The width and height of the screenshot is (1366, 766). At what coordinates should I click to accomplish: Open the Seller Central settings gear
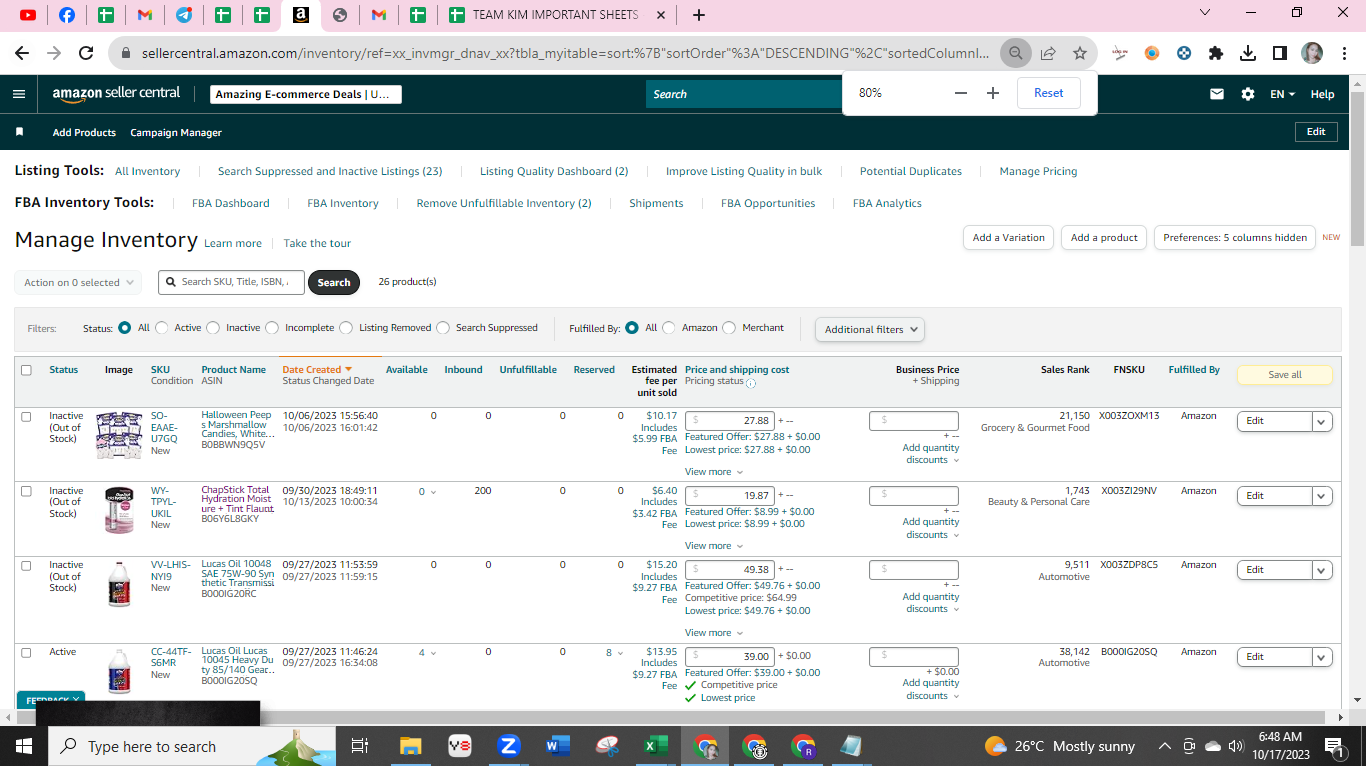(1248, 94)
